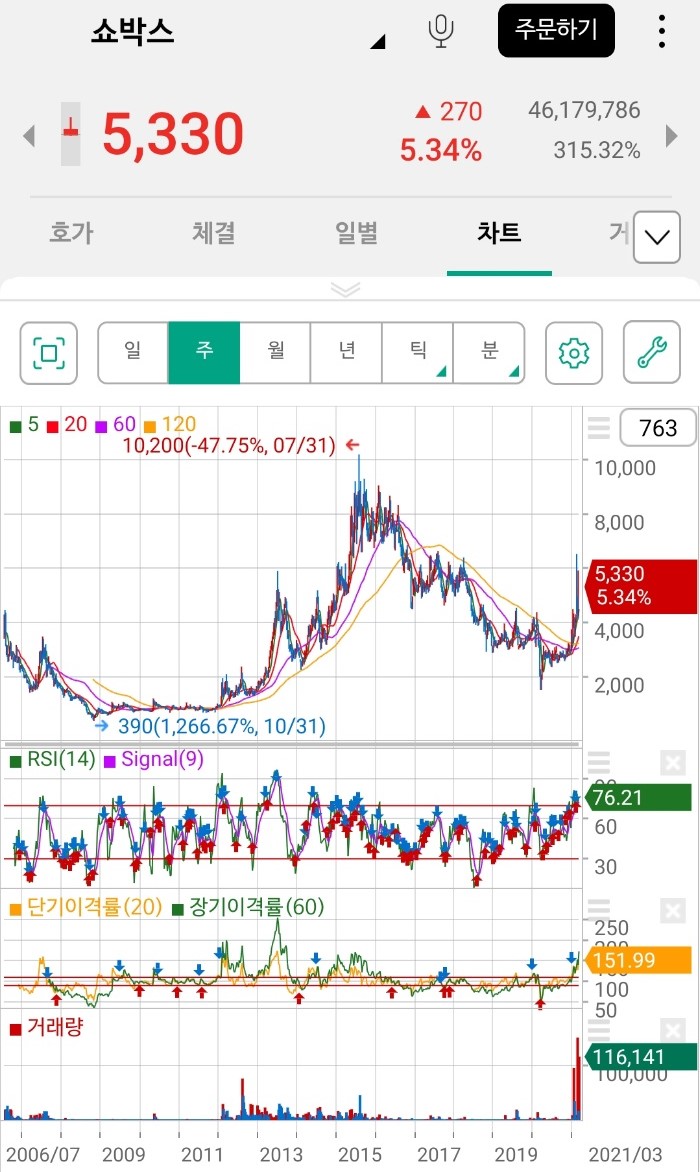Tap the 270 price change value
This screenshot has width=700, height=1172.
(x=461, y=111)
